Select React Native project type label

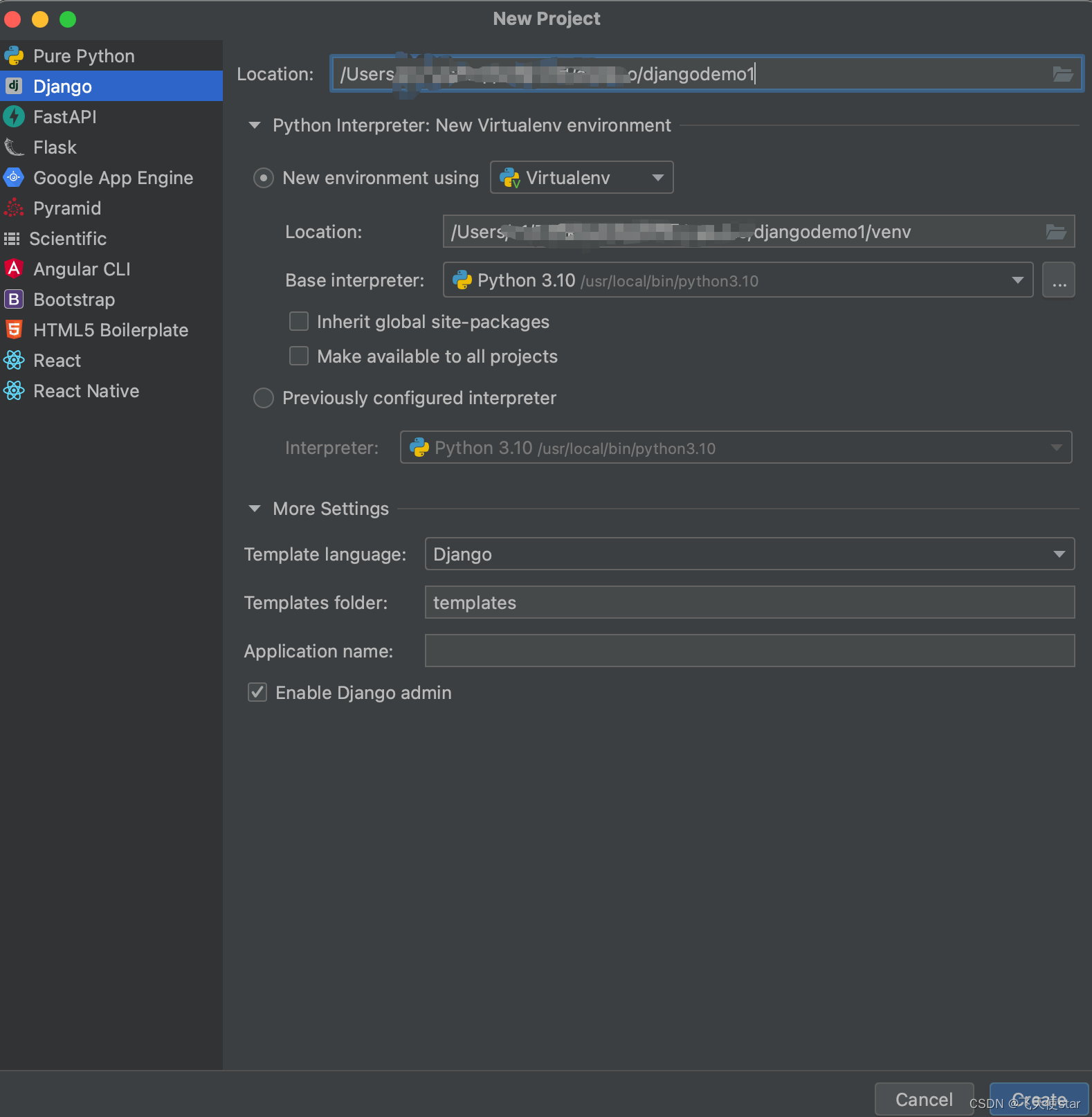pos(86,391)
